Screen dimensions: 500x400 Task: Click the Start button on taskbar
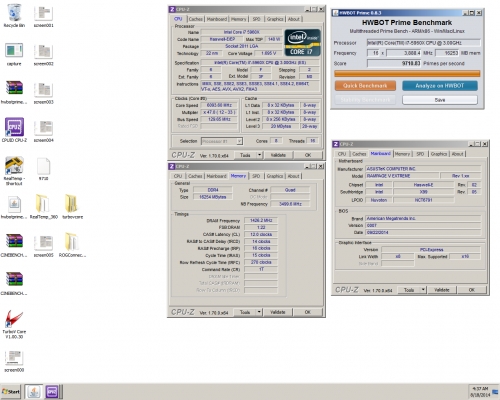point(11,392)
